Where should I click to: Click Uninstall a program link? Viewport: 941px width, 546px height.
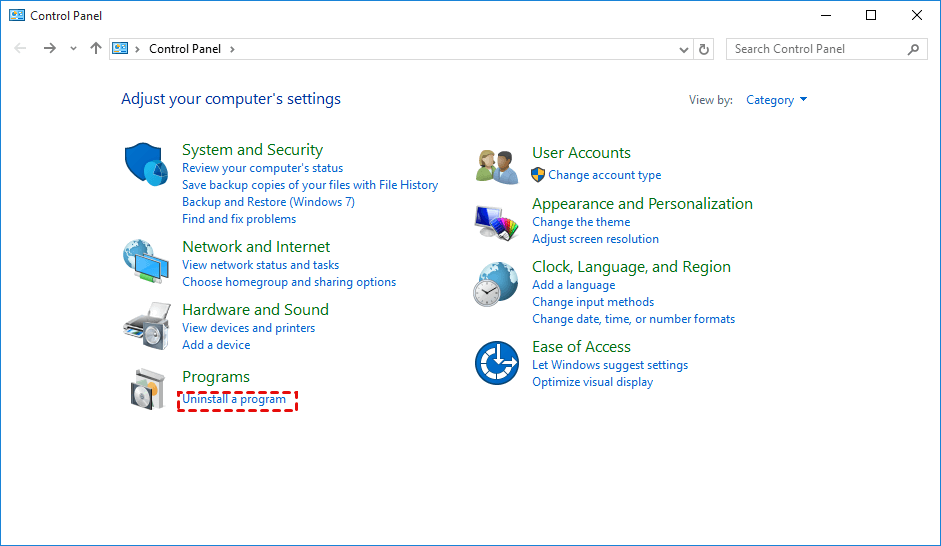[x=234, y=399]
